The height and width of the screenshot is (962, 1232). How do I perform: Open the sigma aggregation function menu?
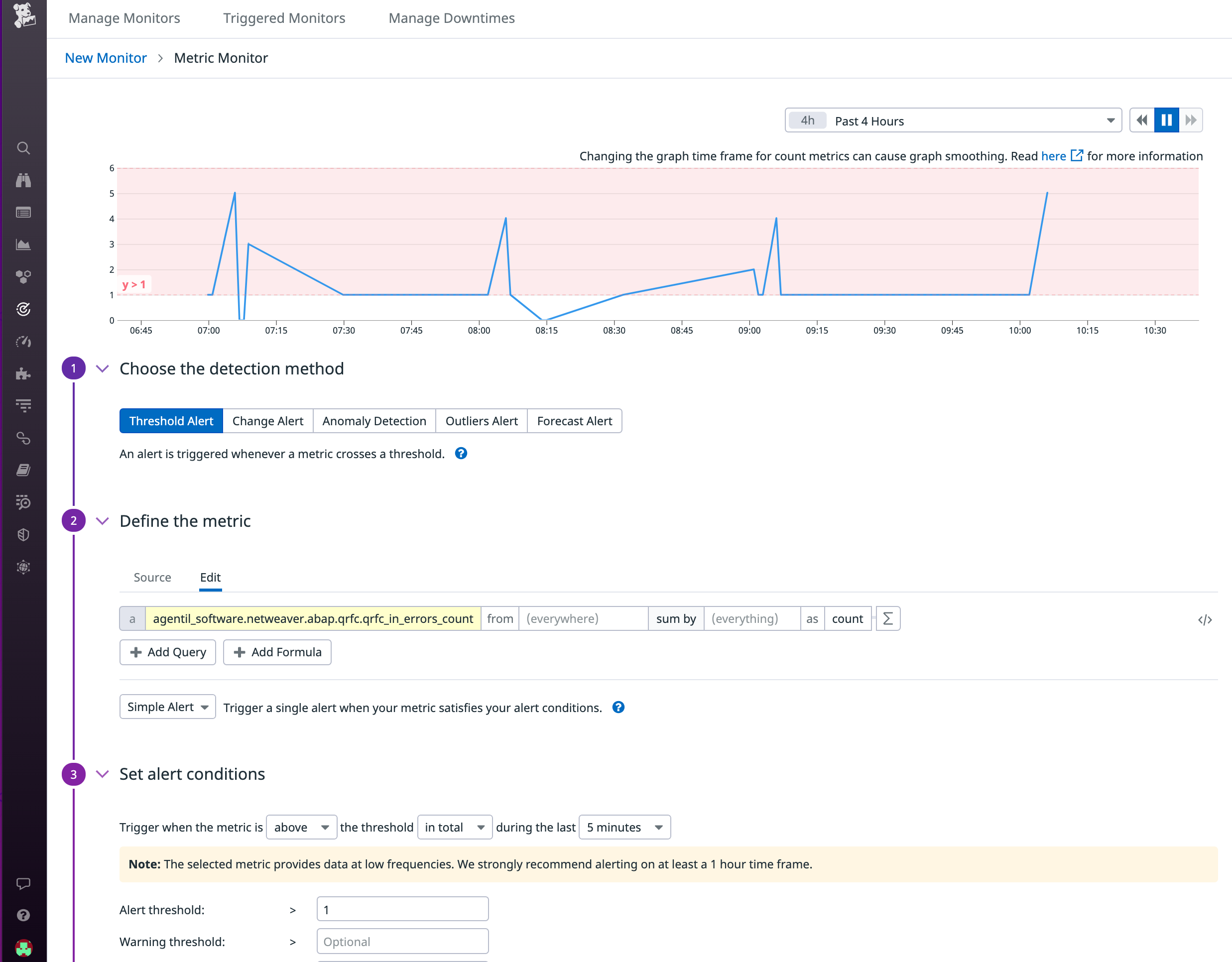click(887, 618)
